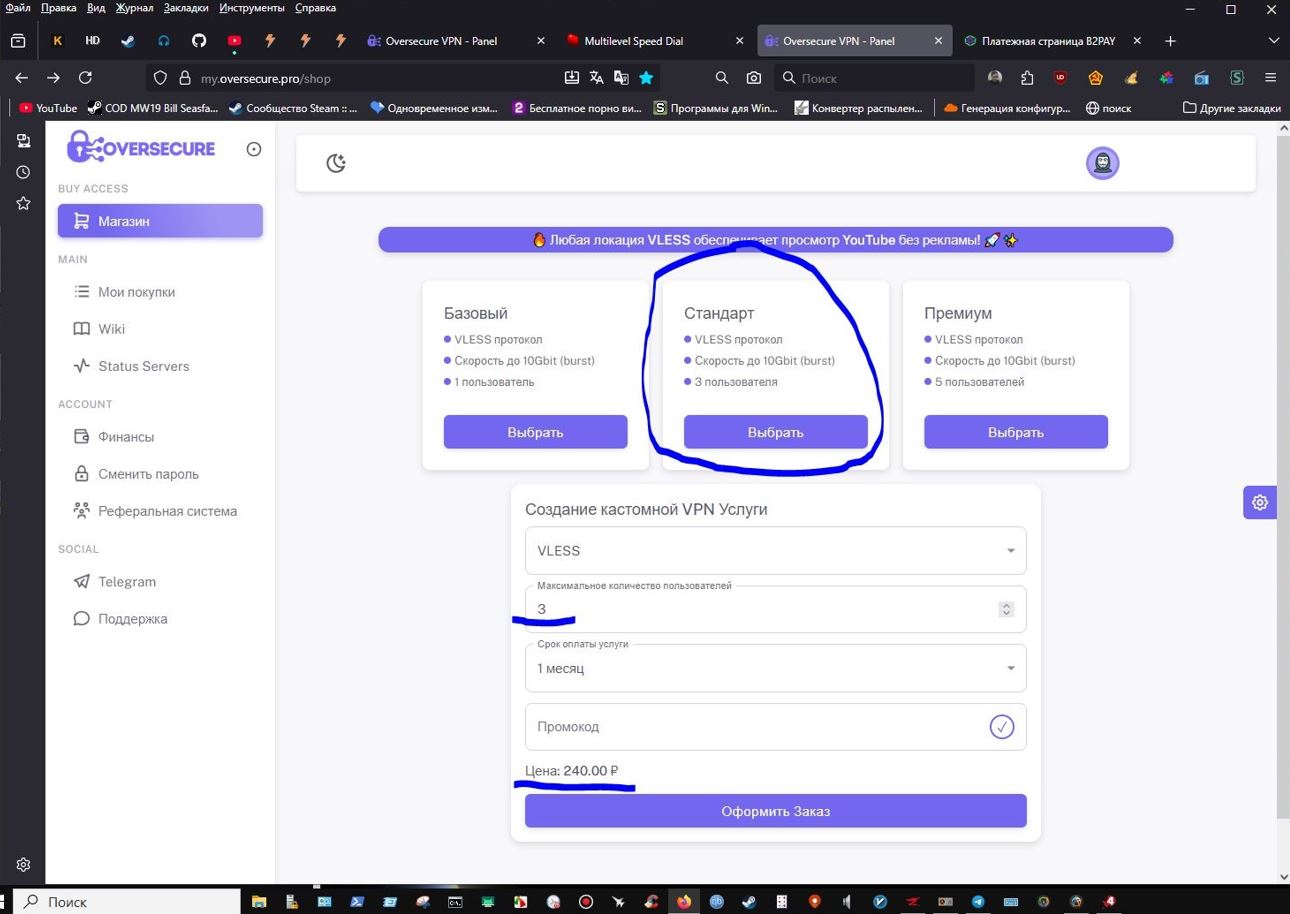Click the Telegram paper-plane icon in sidebar
The width and height of the screenshot is (1290, 914).
(x=82, y=582)
